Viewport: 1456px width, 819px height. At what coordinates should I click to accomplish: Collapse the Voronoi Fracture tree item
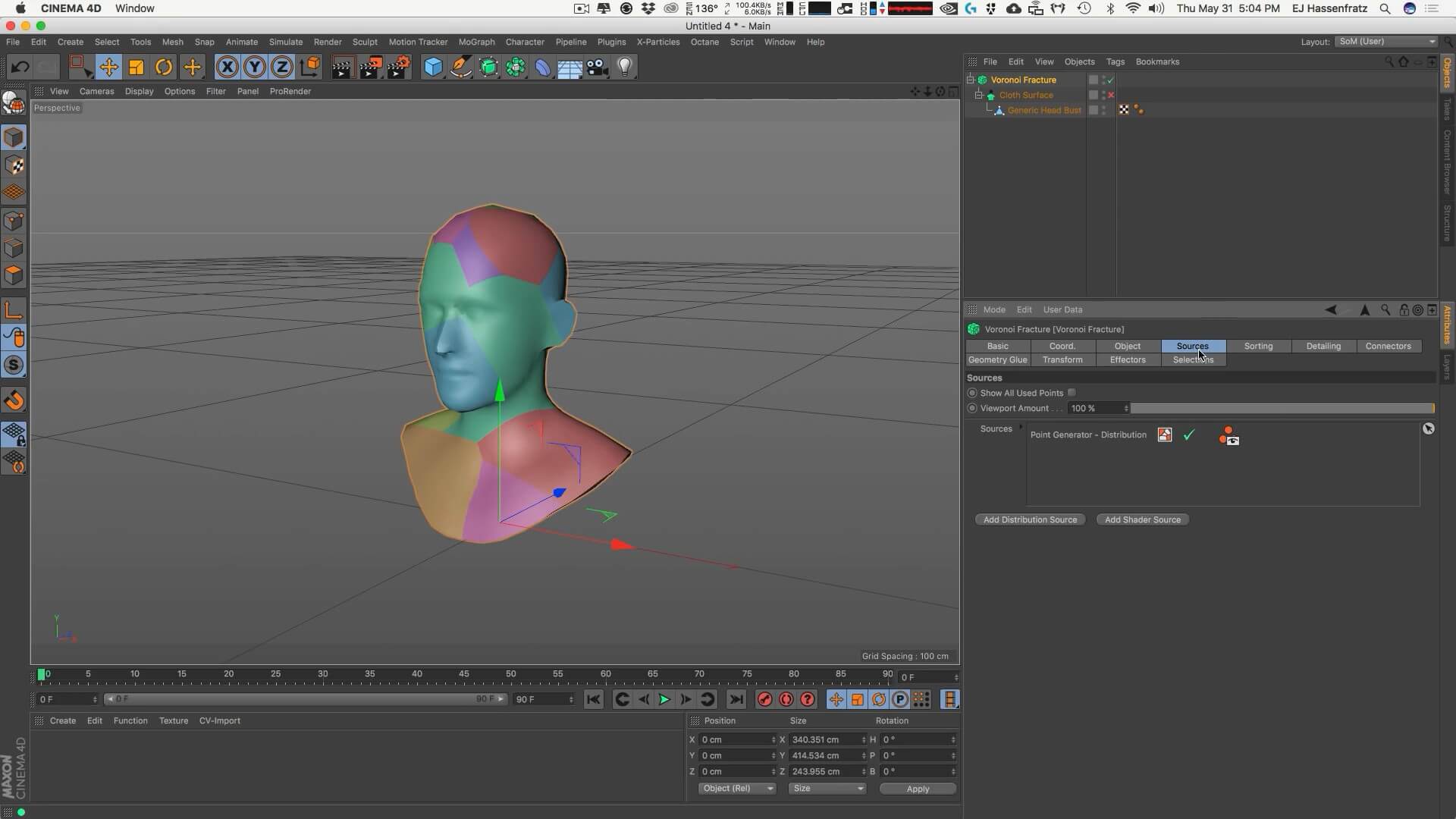970,80
